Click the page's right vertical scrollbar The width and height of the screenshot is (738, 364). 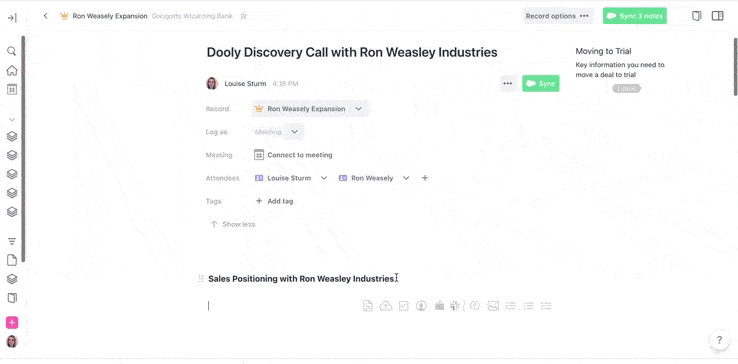[735, 67]
